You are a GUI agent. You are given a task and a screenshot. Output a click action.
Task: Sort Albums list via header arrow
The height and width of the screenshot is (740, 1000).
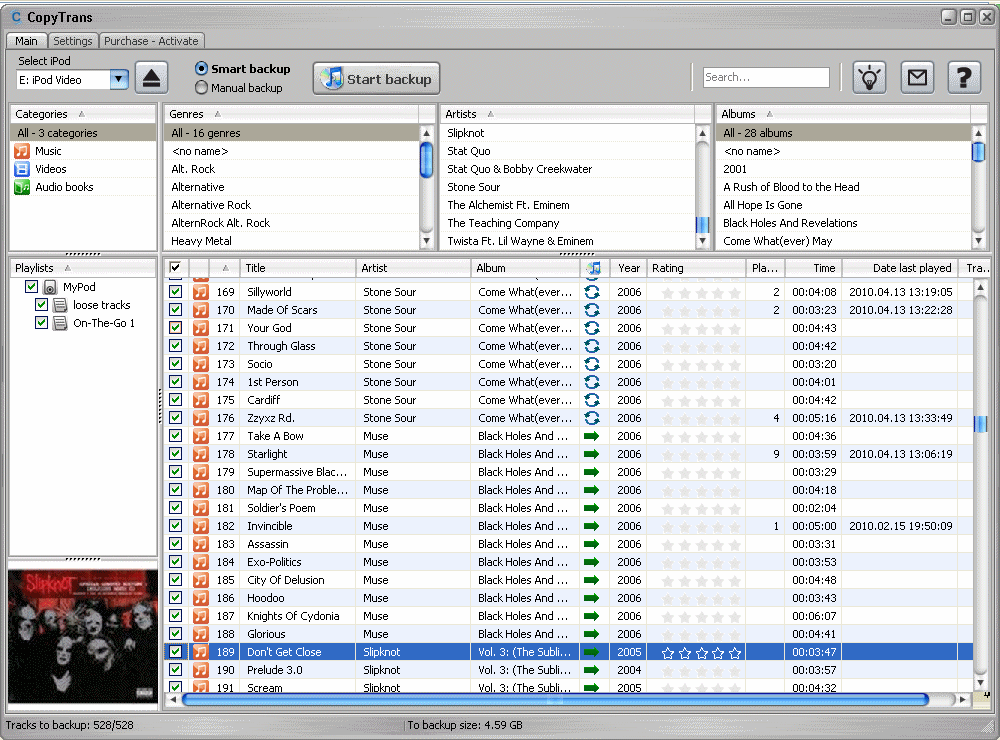tap(770, 114)
